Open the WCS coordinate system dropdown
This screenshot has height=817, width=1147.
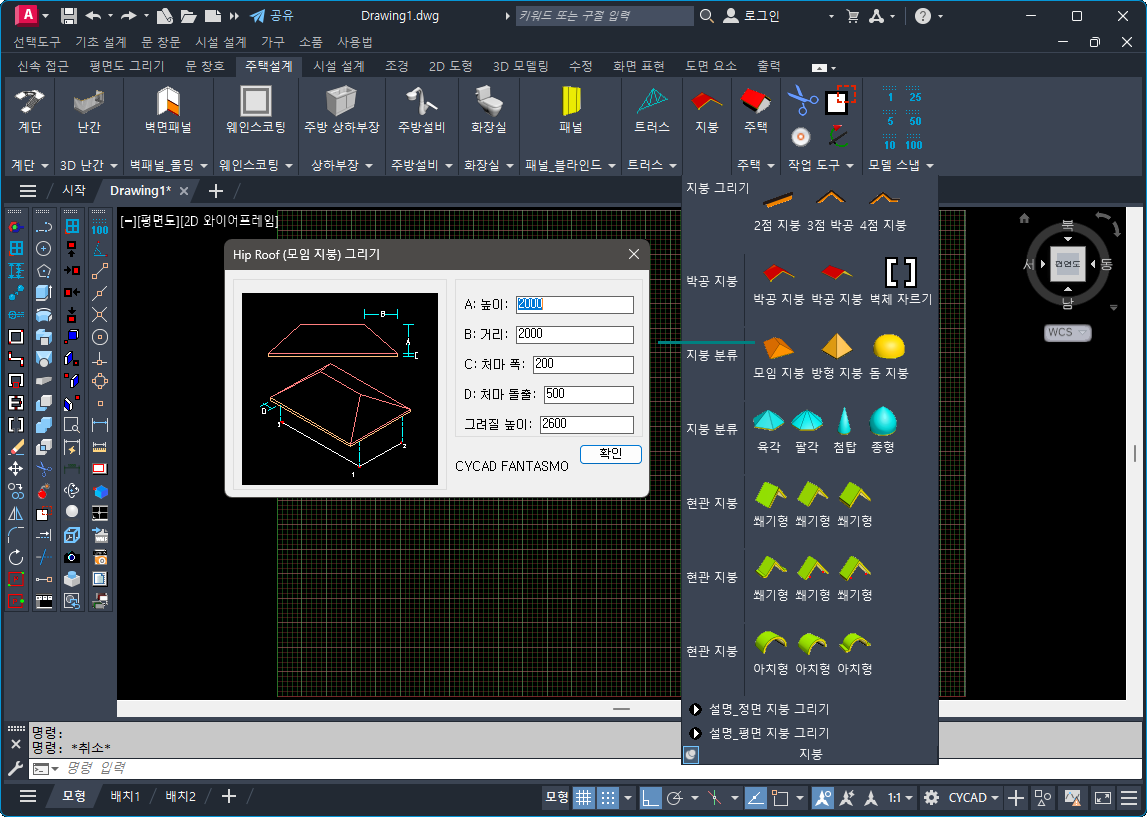pos(1067,332)
